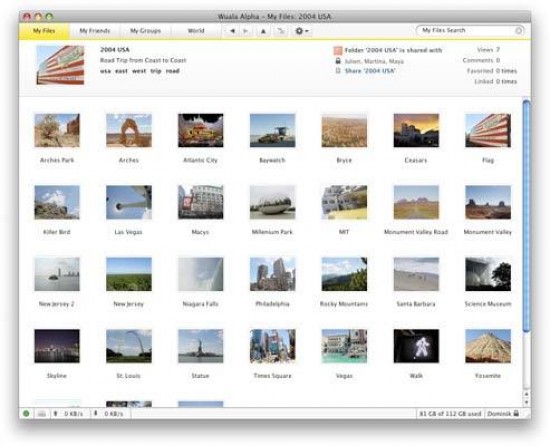Toggle the folder tree view icon
550x446 pixels.
coord(281,31)
